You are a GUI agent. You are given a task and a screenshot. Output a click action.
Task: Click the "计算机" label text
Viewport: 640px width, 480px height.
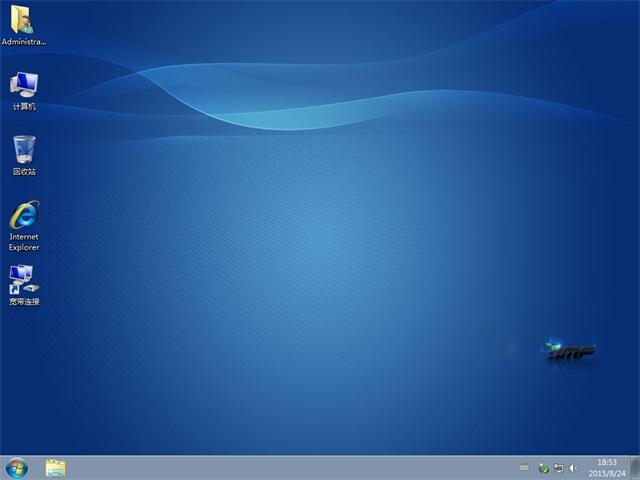(24, 106)
